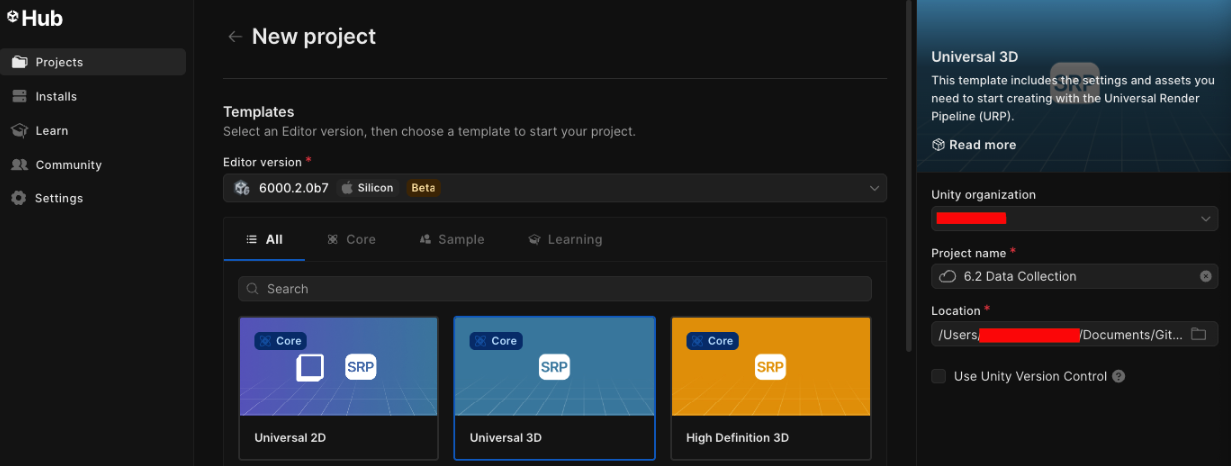Go back using the arrow beside New project
The height and width of the screenshot is (466, 1231).
[x=235, y=37]
